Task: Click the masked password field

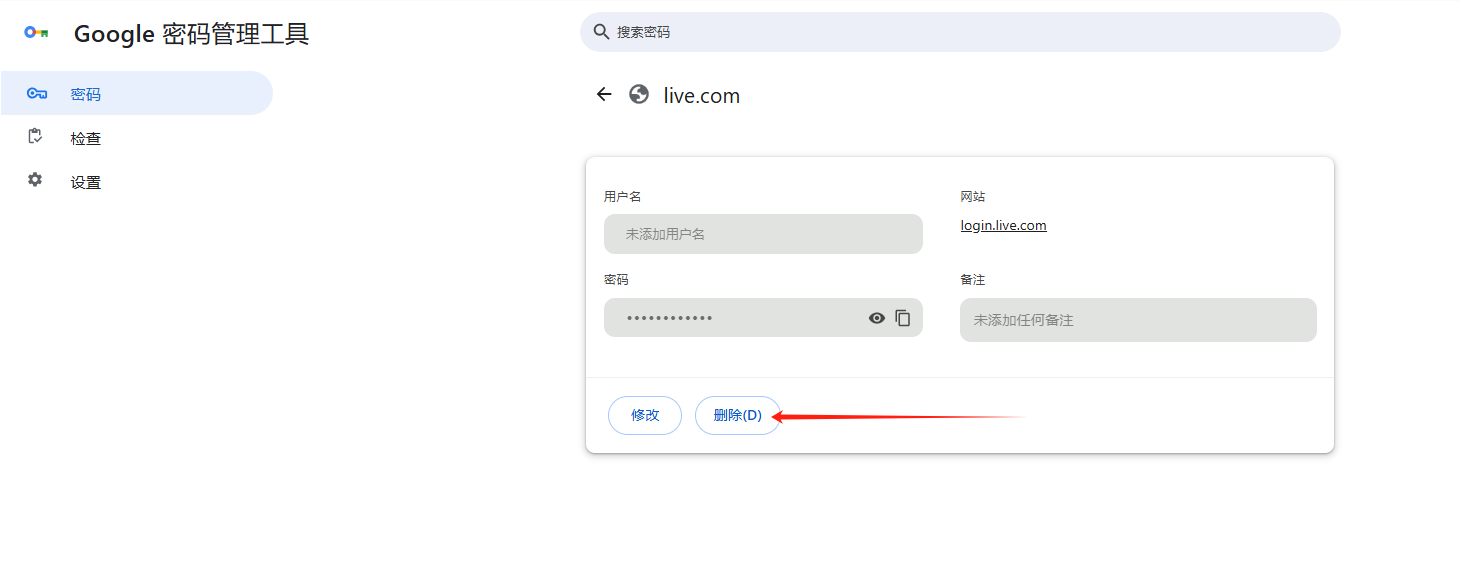Action: tap(763, 318)
